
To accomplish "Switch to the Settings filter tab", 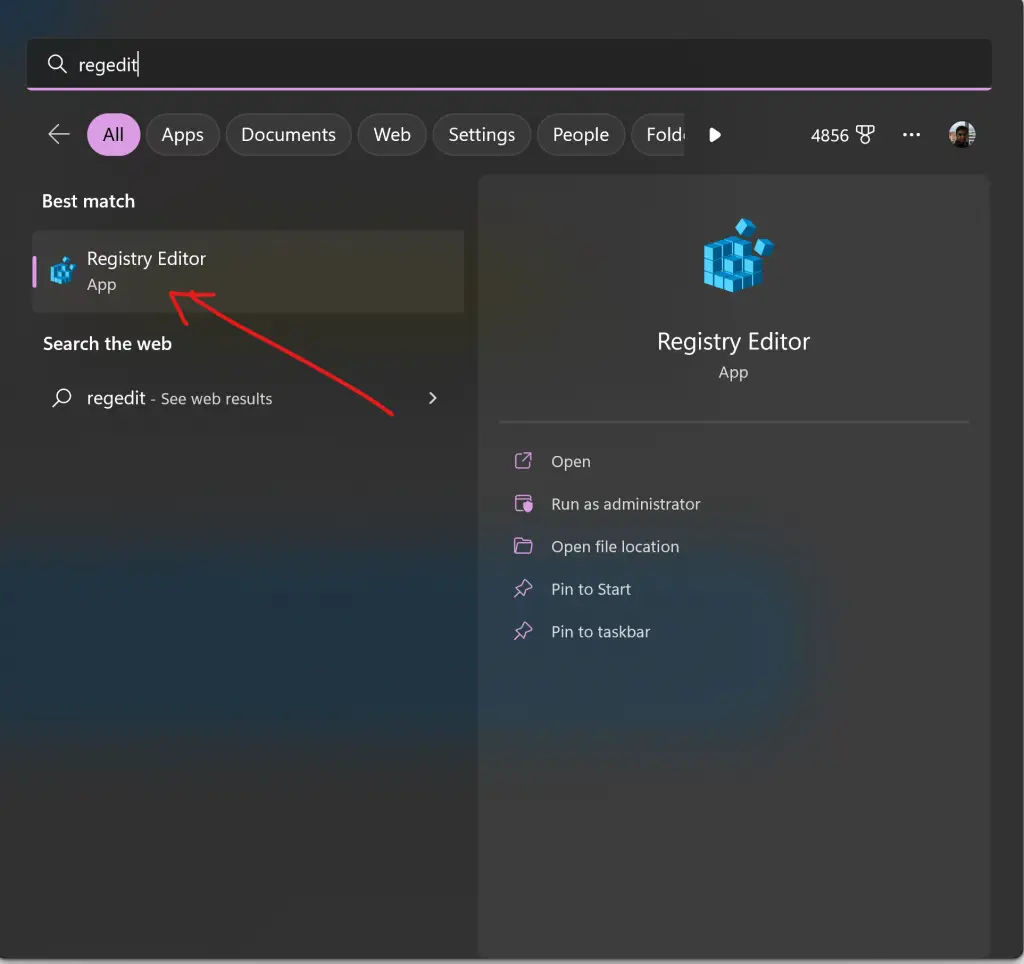I will (482, 135).
